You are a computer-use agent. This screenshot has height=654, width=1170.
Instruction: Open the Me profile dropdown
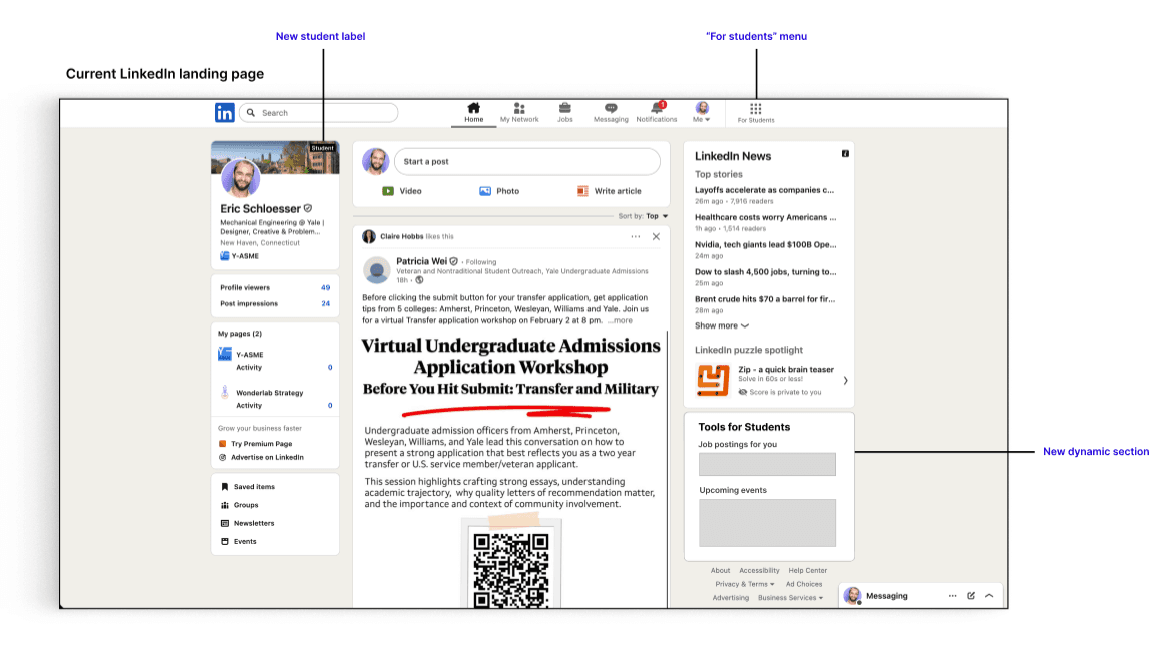pyautogui.click(x=702, y=113)
